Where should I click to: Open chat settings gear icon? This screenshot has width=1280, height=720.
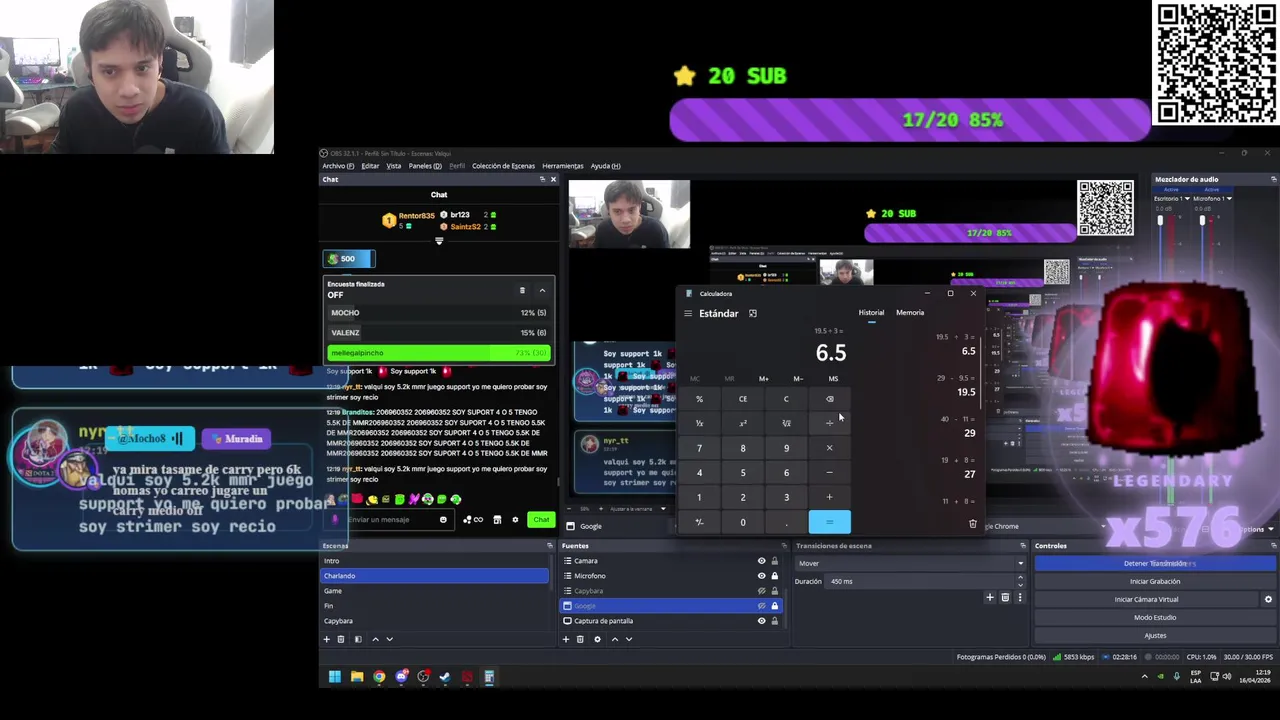tap(515, 519)
